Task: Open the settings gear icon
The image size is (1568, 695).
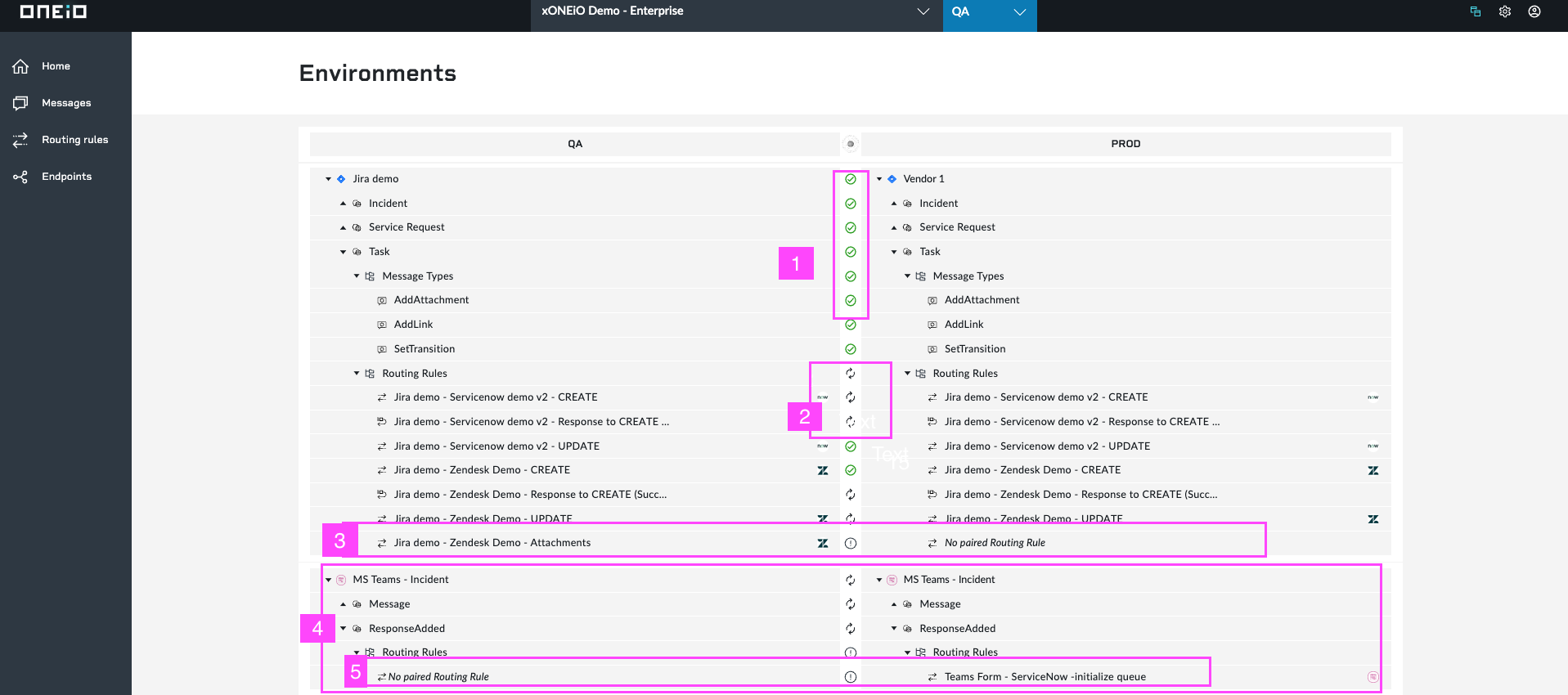Action: [x=1504, y=11]
